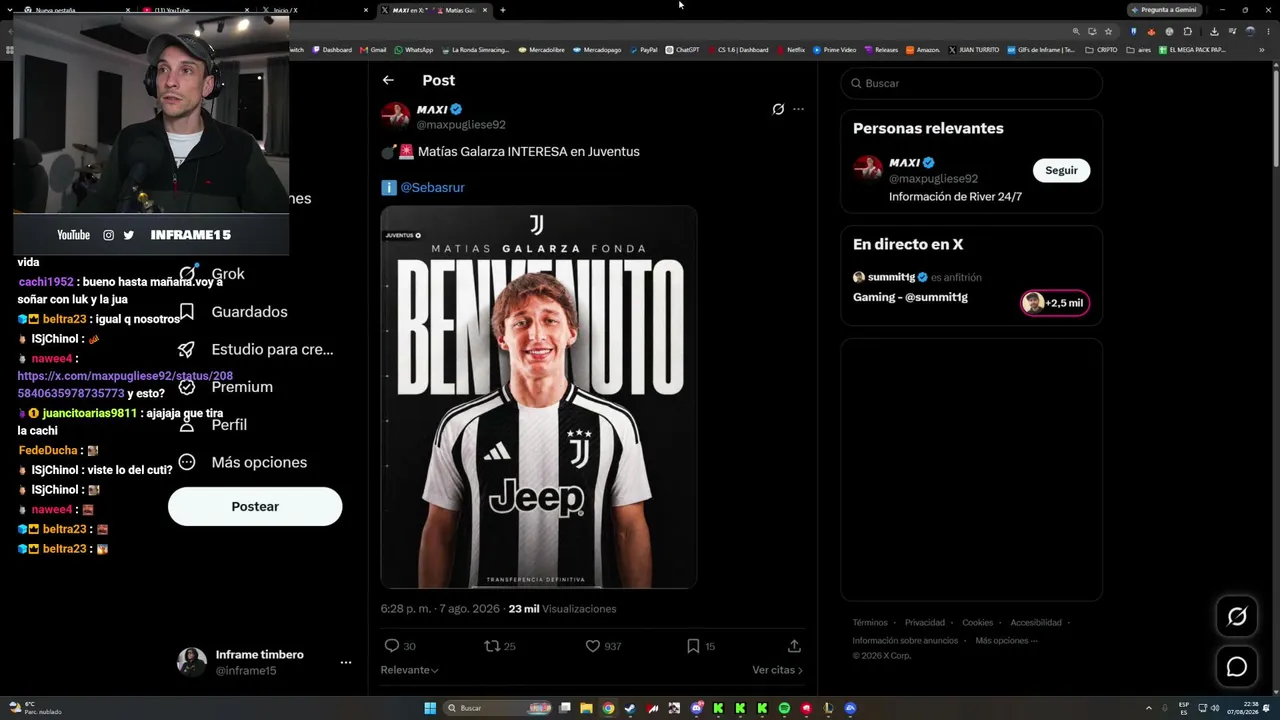The image size is (1280, 720).
Task: Click the X search field Buscar
Action: click(x=971, y=83)
